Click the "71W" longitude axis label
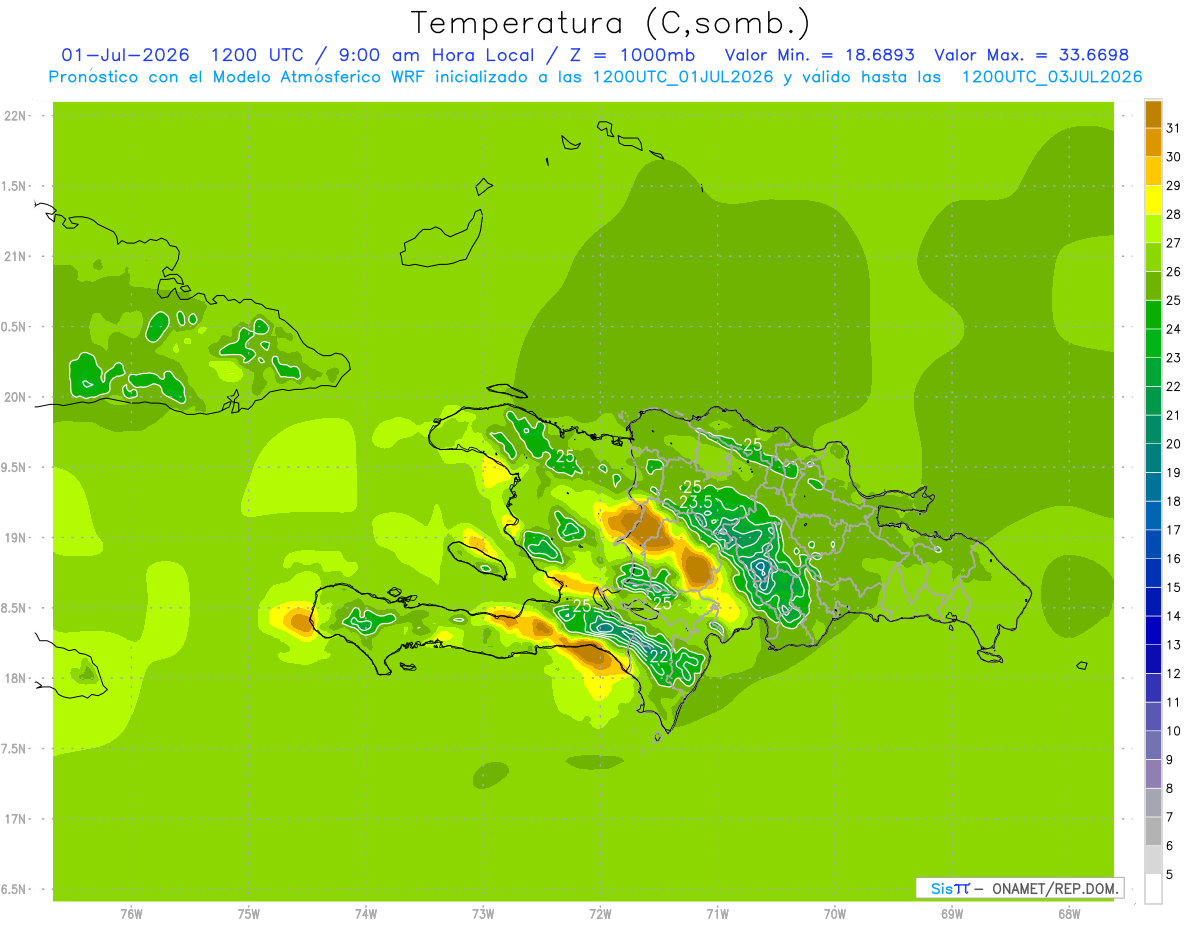 717,914
